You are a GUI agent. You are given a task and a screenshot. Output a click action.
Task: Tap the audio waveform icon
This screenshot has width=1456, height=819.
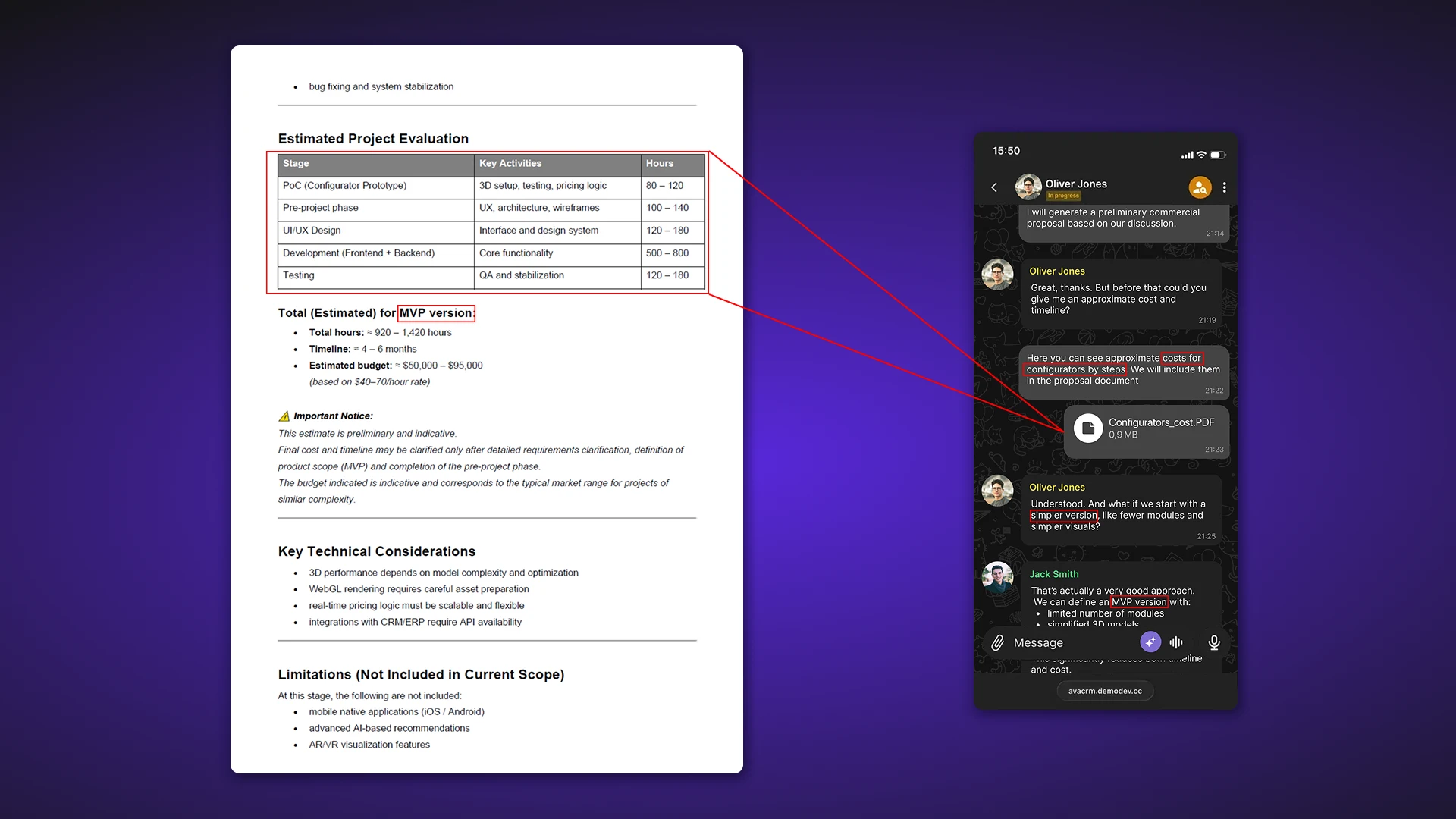pyautogui.click(x=1176, y=642)
